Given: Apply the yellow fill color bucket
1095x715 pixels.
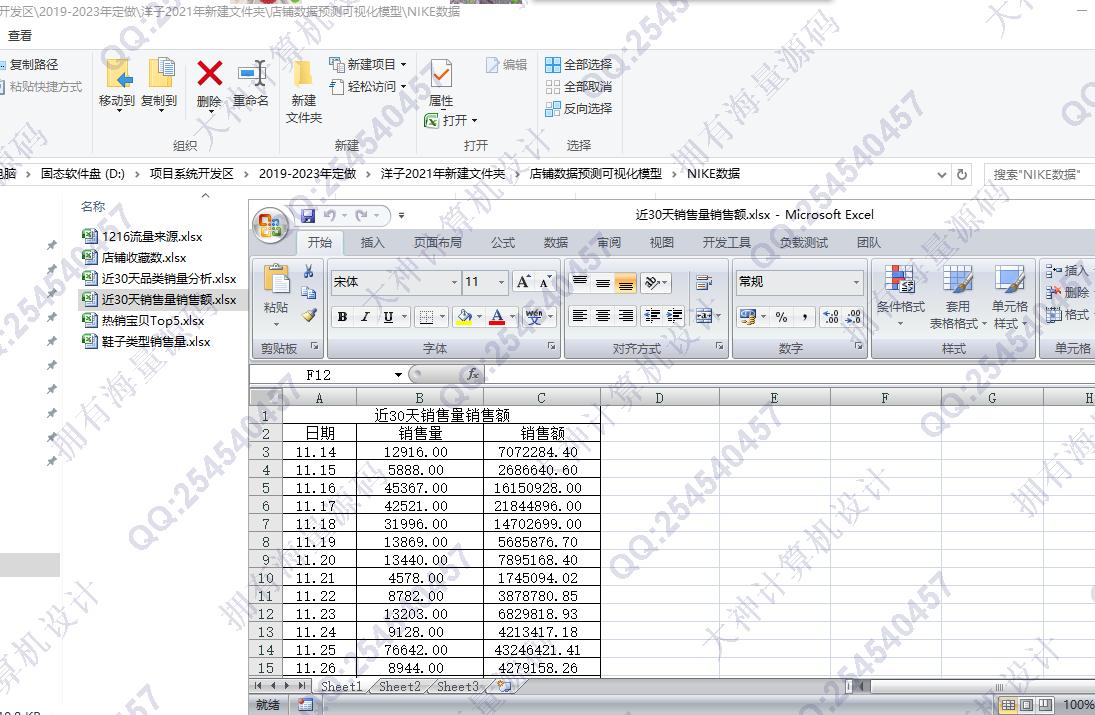Looking at the screenshot, I should [x=464, y=317].
